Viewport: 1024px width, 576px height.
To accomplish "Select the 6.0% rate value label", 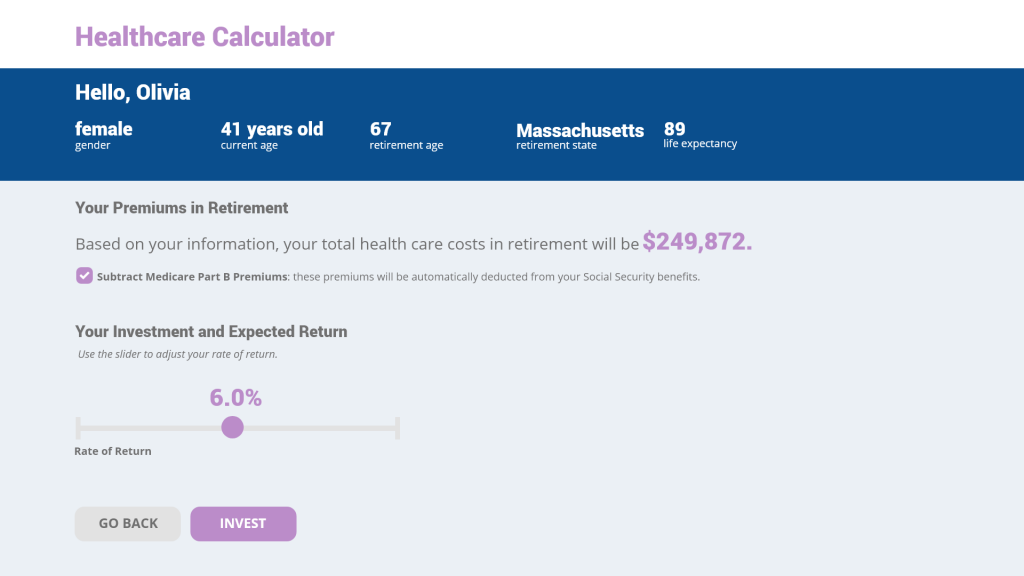I will (x=236, y=397).
